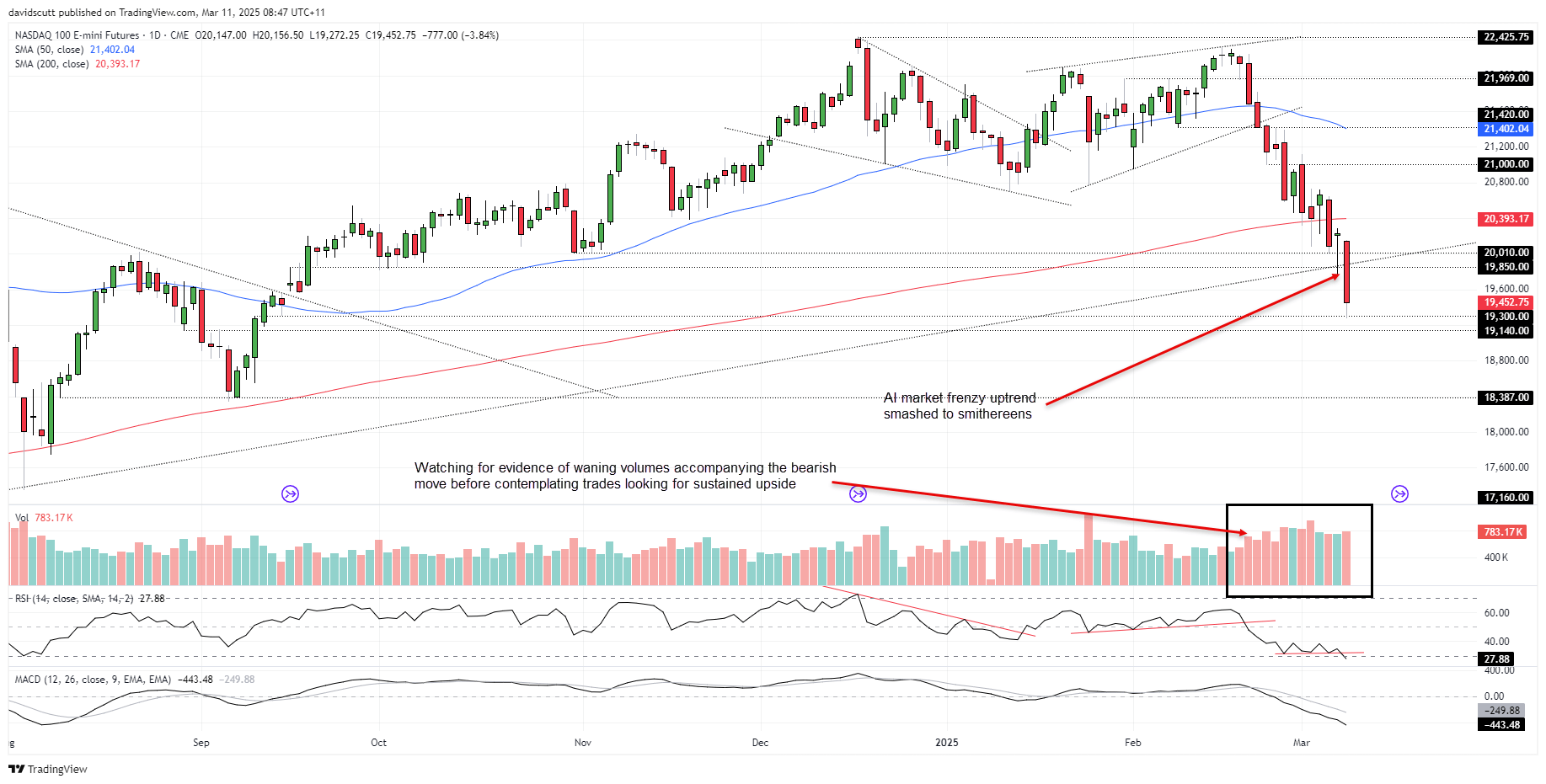Select the 'NASDAQ 100 E-mini Futures' symbol title
Screen dimensions: 1546x784
pyautogui.click(x=77, y=35)
